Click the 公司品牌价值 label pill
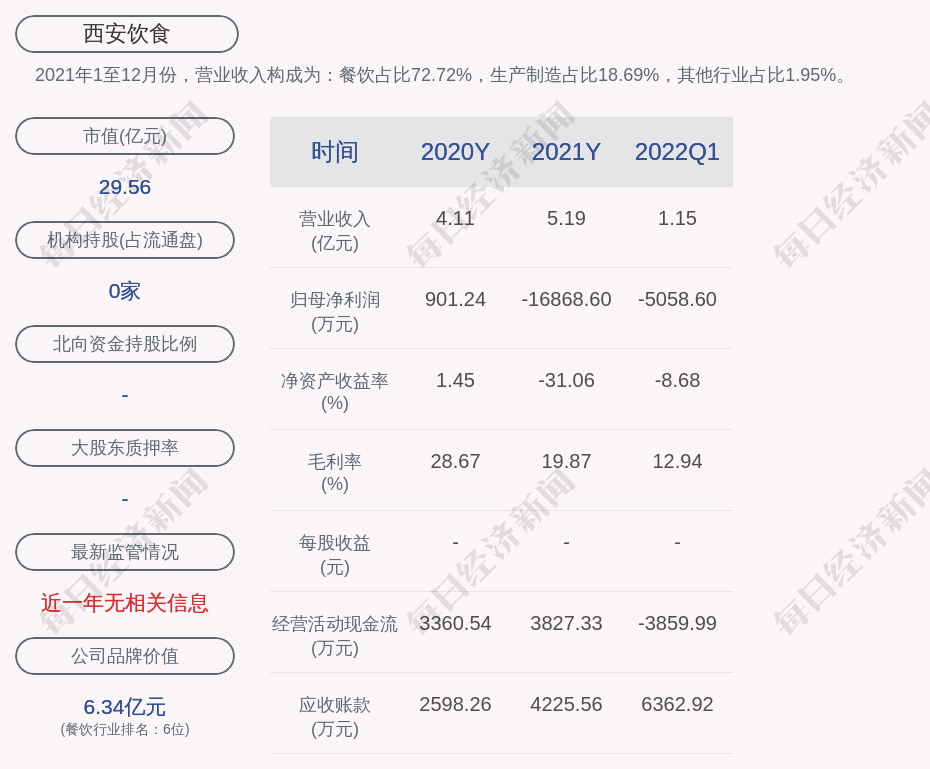Viewport: 930px width, 769px height. point(125,656)
